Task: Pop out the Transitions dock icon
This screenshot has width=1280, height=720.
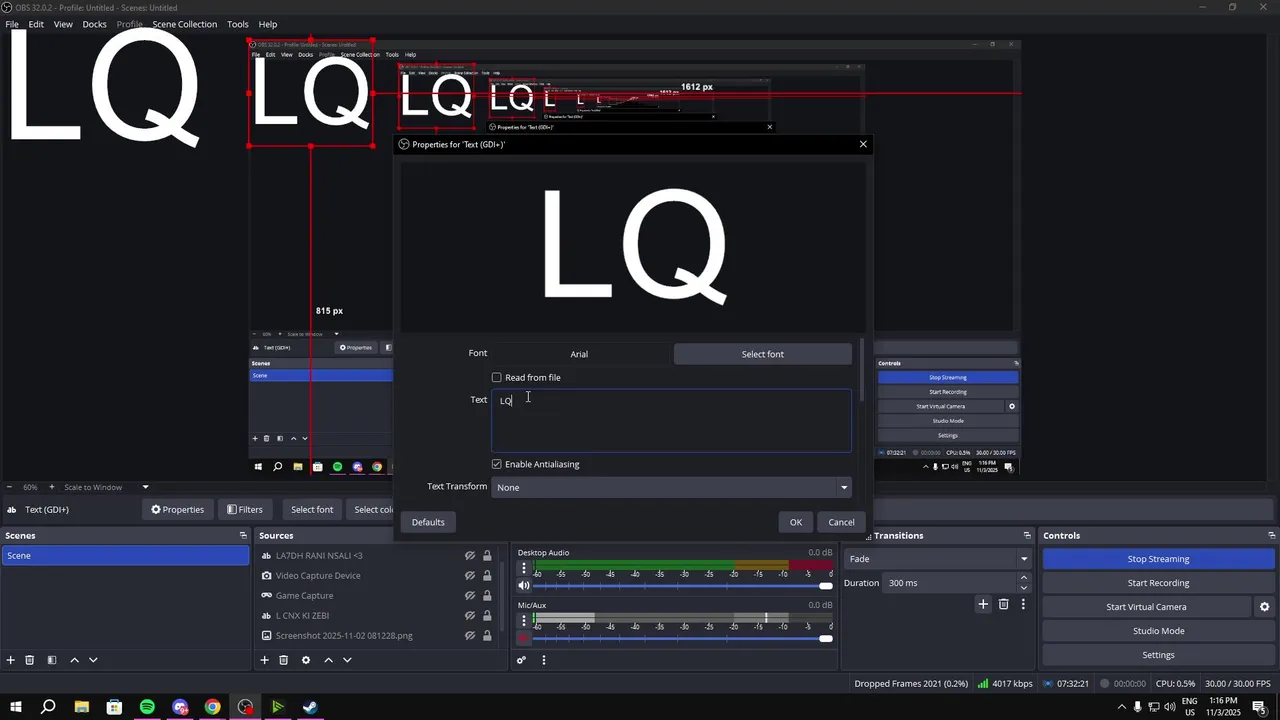Action: [x=1027, y=536]
